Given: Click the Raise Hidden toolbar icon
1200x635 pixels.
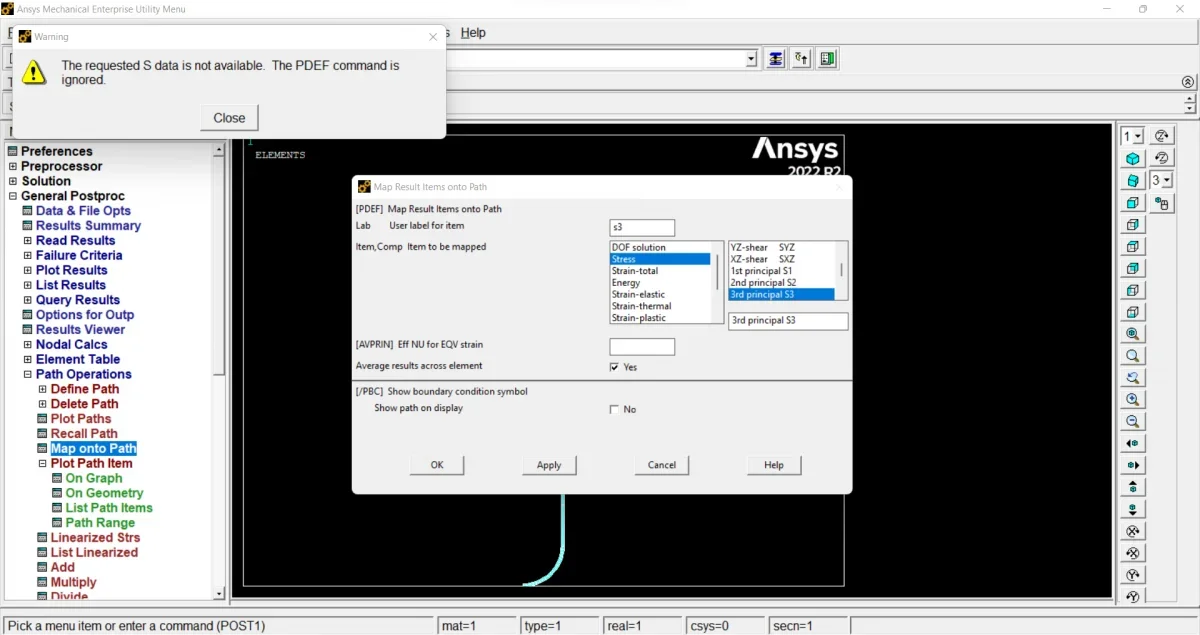Looking at the screenshot, I should pos(776,59).
